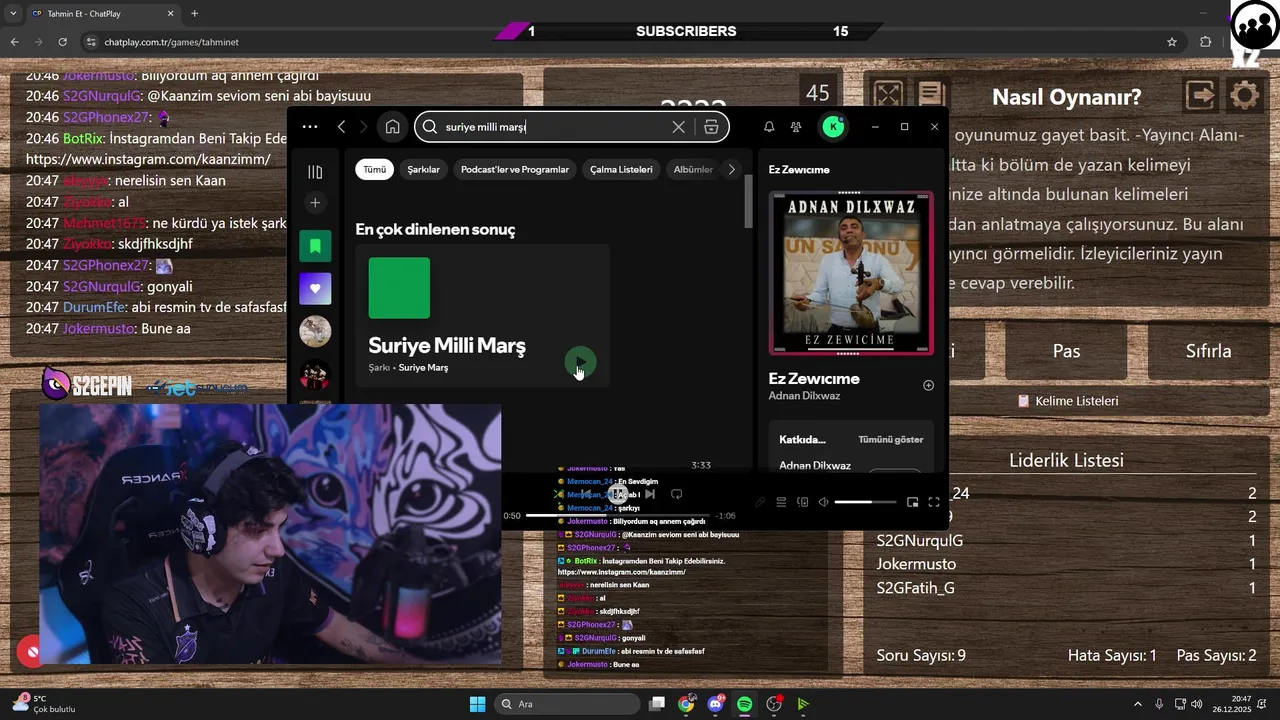Select the Albümler filter chip
The height and width of the screenshot is (720, 1280).
(x=693, y=170)
